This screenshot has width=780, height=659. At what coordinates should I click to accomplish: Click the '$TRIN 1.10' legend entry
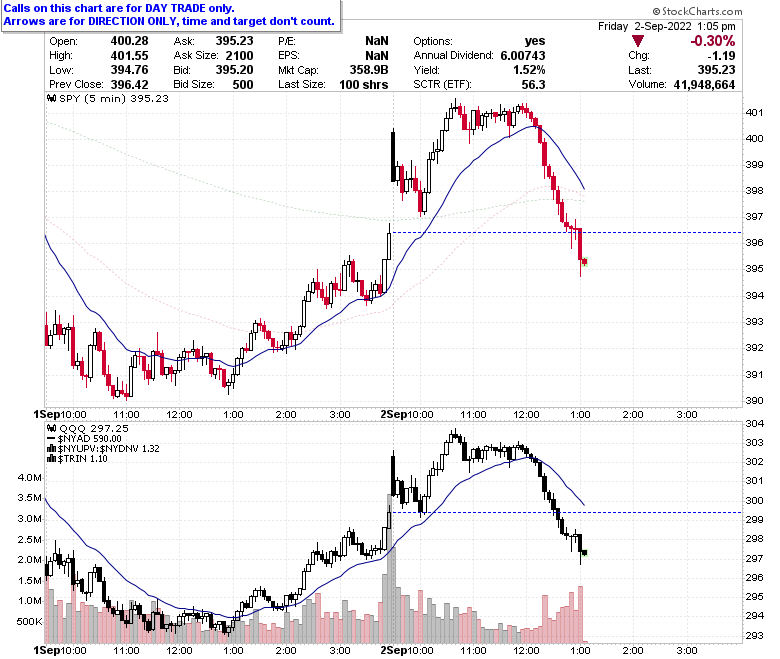point(83,459)
